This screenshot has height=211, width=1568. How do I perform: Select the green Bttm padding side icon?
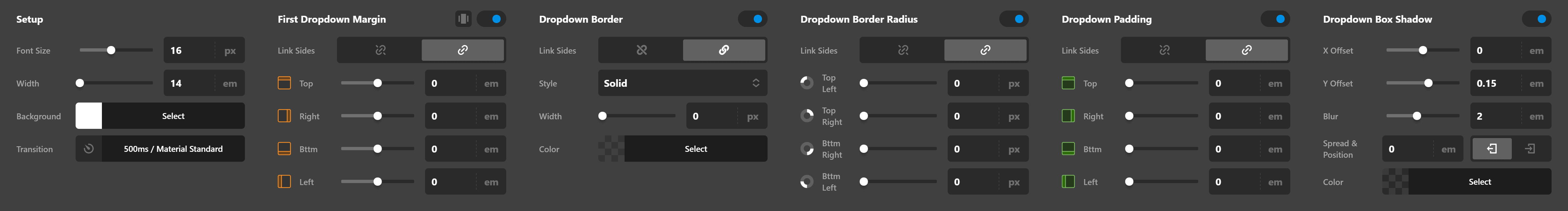(1068, 148)
